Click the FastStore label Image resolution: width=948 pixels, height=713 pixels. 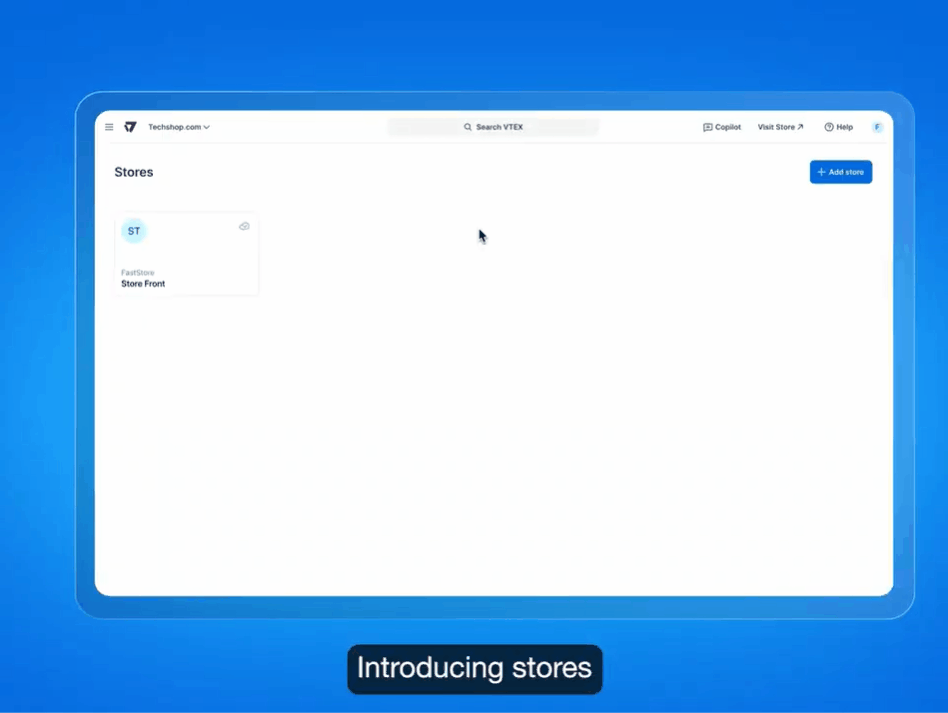point(138,273)
